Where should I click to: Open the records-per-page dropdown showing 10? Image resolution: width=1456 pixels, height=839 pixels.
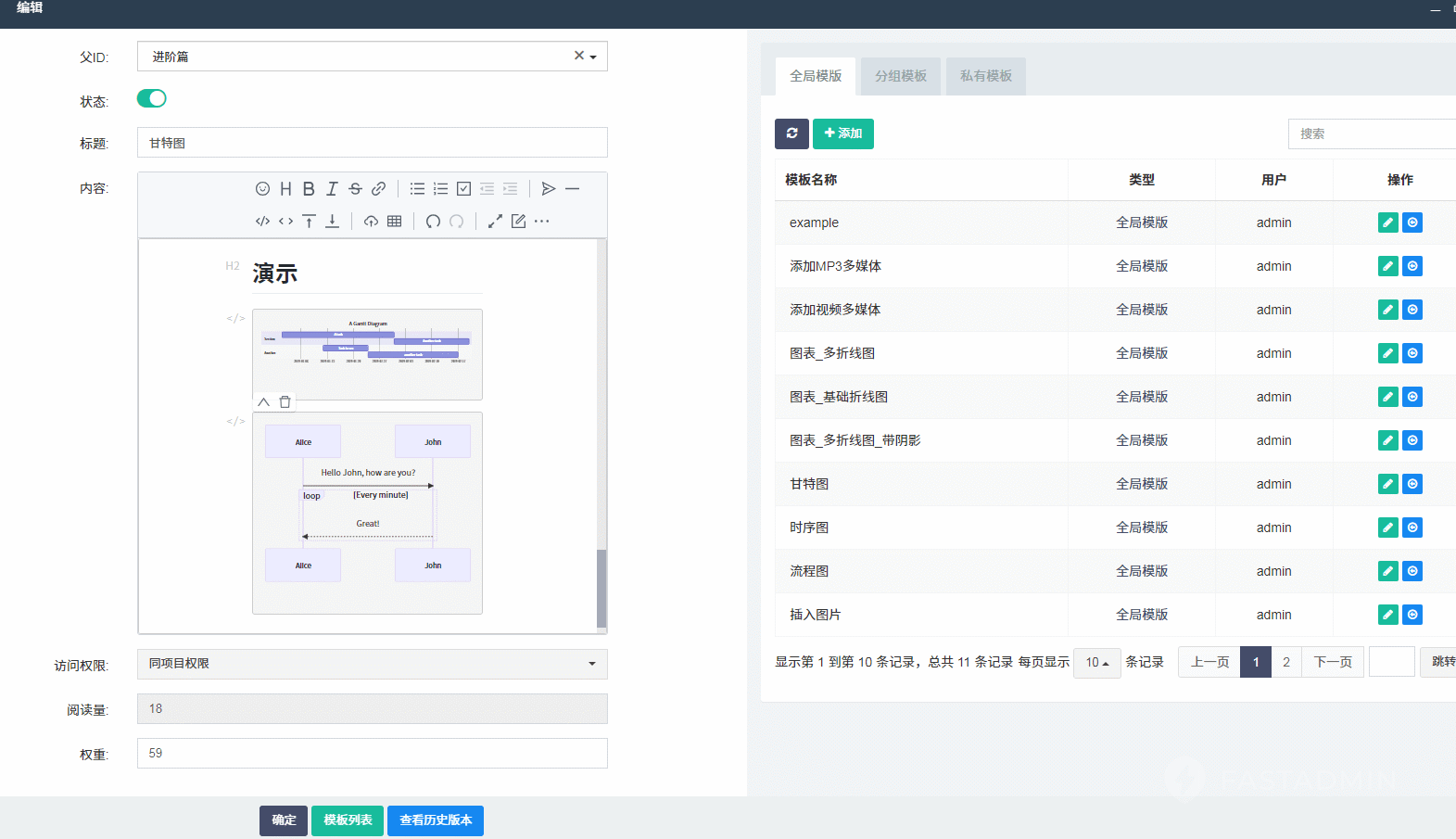click(1096, 663)
